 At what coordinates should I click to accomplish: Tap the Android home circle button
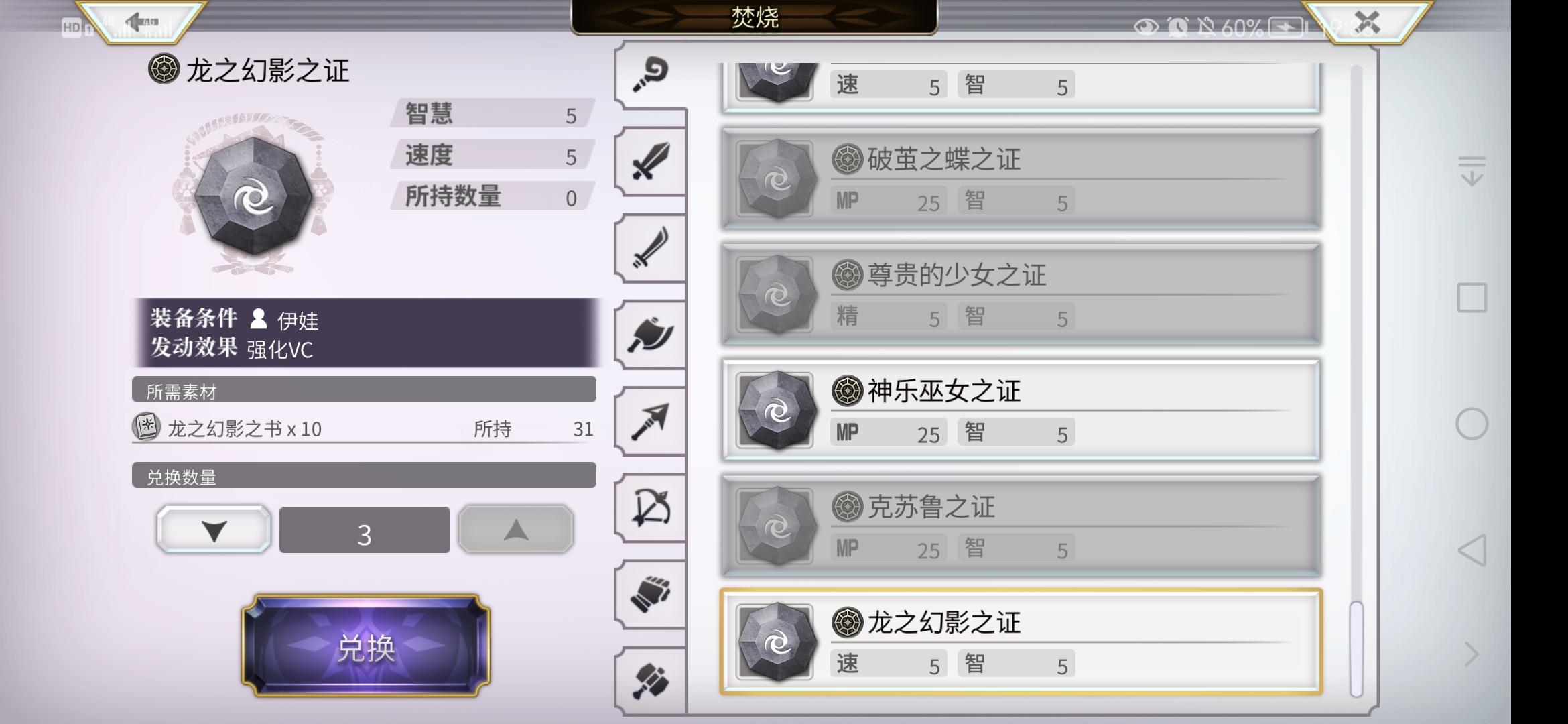point(1472,424)
